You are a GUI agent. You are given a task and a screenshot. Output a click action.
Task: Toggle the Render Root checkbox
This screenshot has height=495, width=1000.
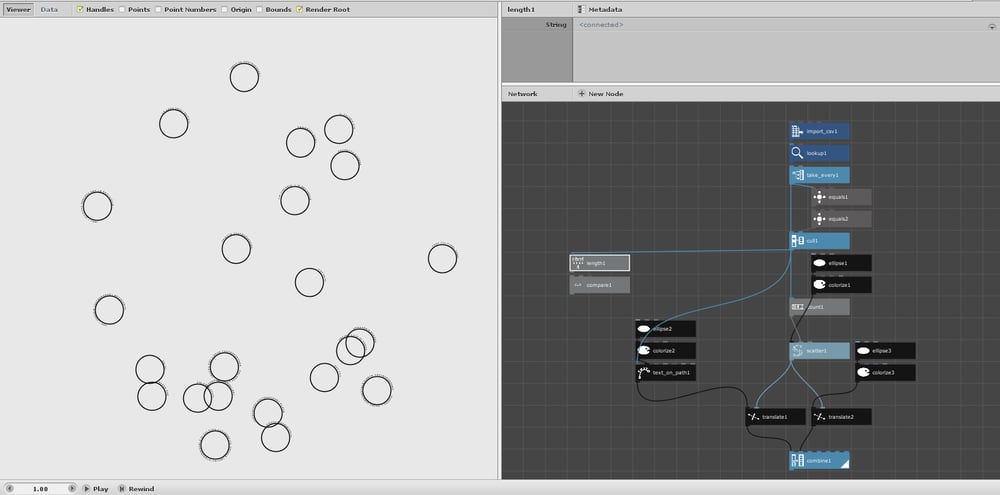coord(299,10)
